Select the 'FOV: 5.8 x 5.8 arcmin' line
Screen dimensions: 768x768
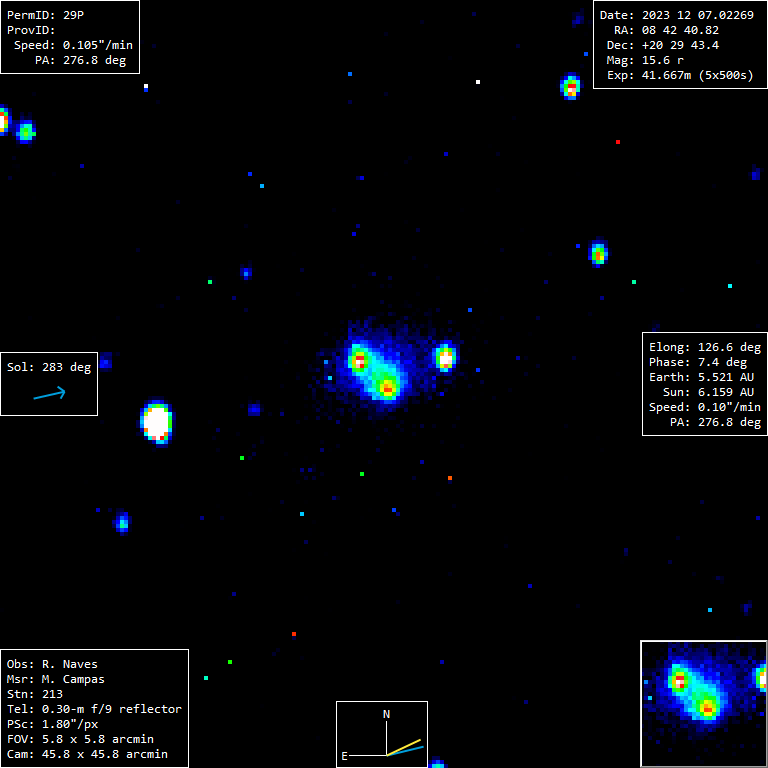pyautogui.click(x=80, y=739)
